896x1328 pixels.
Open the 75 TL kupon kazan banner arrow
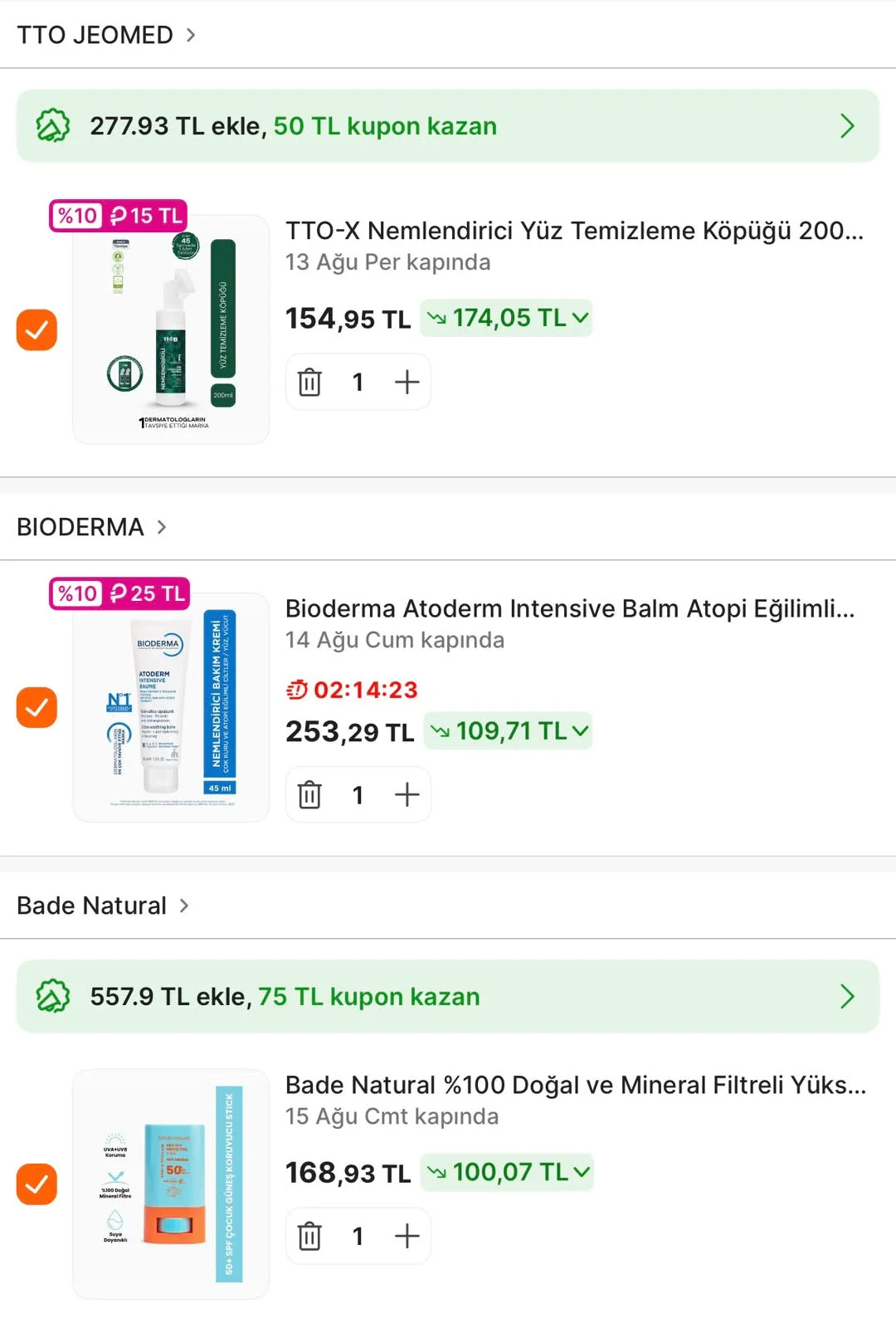pos(846,996)
